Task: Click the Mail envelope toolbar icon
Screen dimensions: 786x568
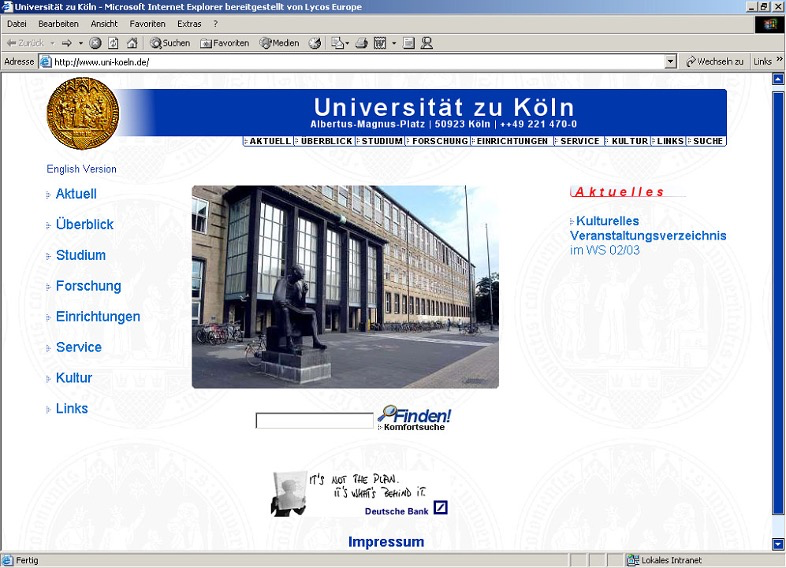Action: click(337, 43)
